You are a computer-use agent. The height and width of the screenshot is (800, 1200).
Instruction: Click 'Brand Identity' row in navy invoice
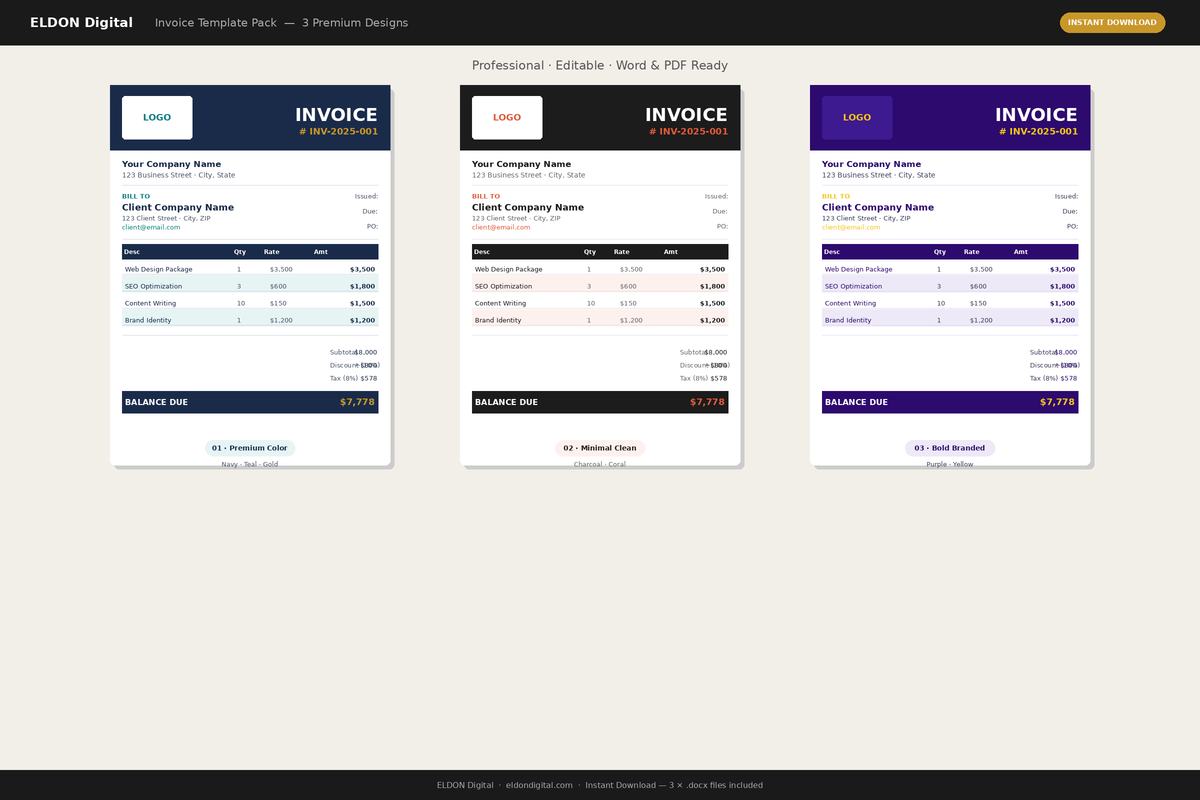click(x=250, y=320)
